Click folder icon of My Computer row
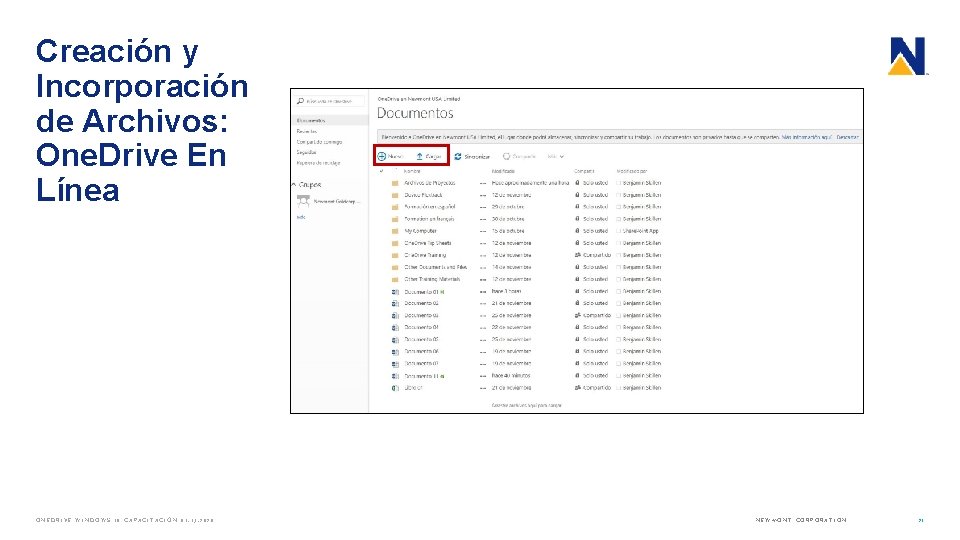Screen dimensions: 960x540 tap(396, 231)
